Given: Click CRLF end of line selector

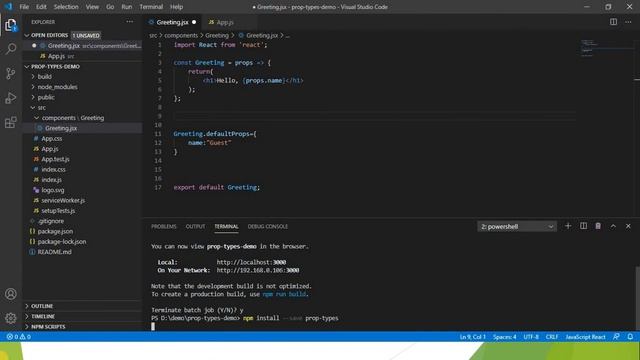Looking at the screenshot, I should (x=552, y=337).
